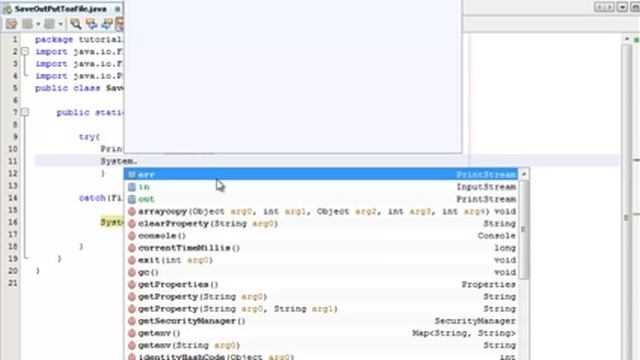The image size is (640, 360).
Task: Choose exit(int arg0) suggestion
Action: pos(321,260)
